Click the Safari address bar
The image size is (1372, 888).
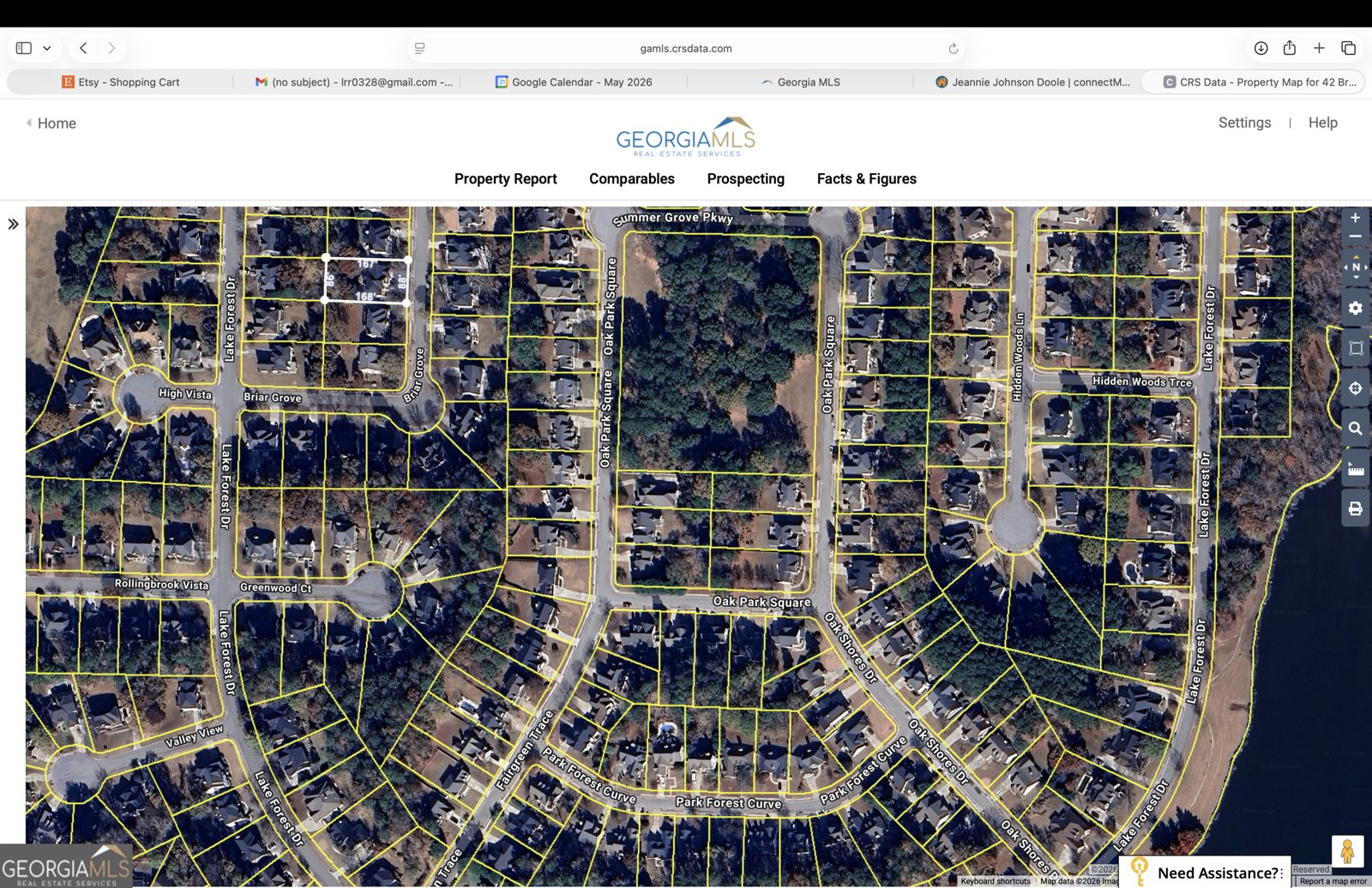coord(686,49)
